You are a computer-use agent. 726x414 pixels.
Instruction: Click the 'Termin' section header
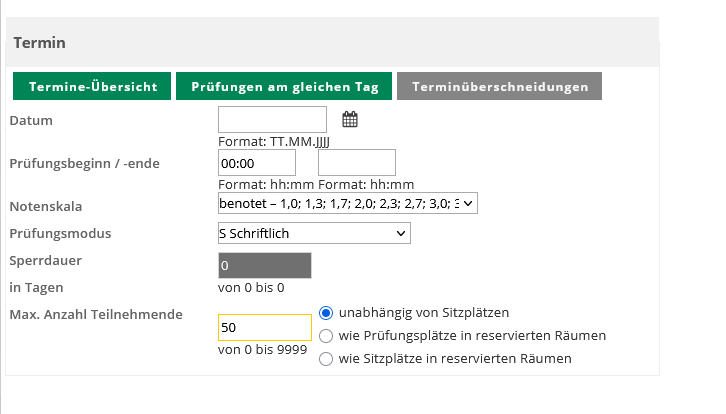tap(39, 43)
